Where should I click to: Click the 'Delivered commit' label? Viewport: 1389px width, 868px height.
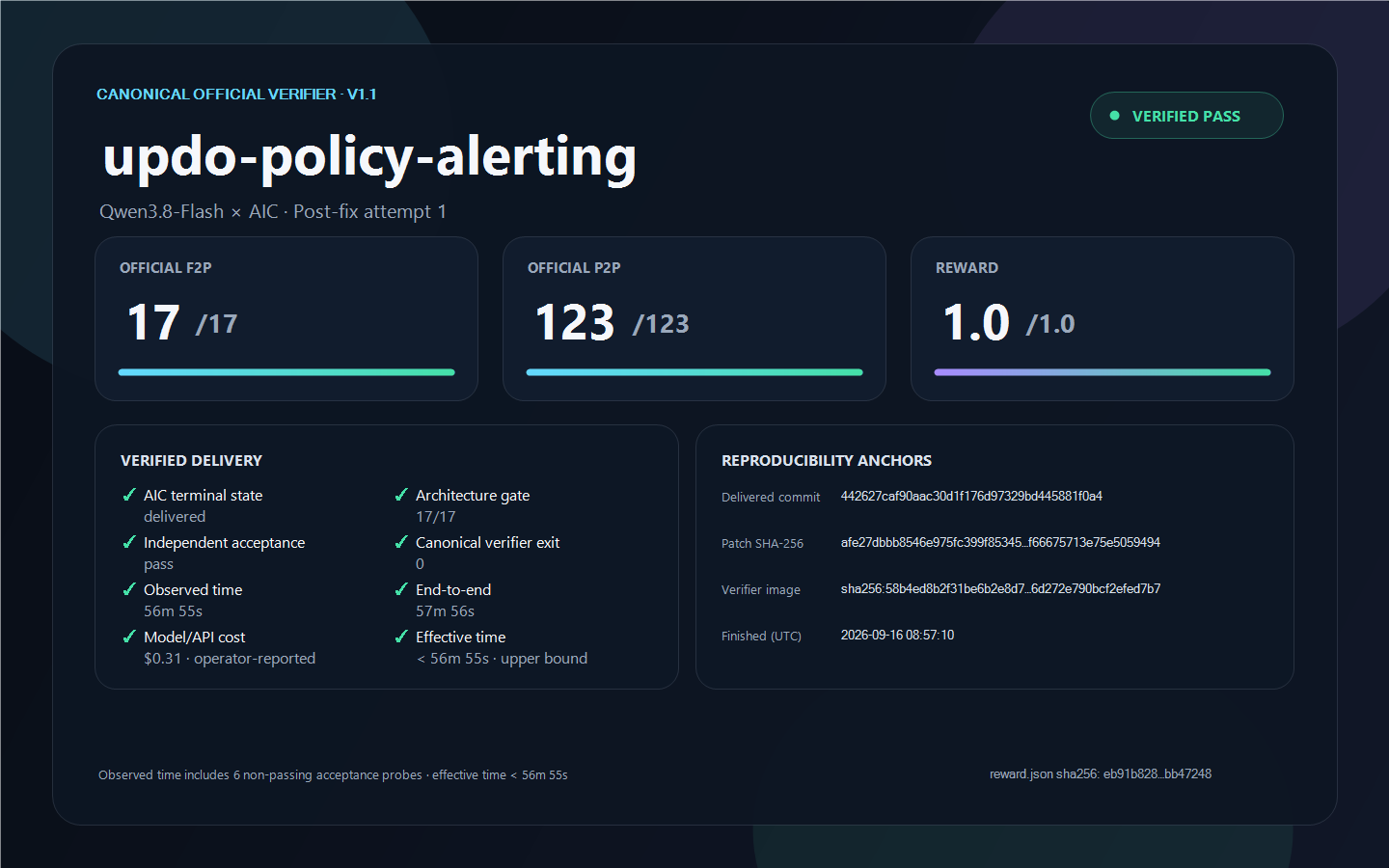click(771, 498)
